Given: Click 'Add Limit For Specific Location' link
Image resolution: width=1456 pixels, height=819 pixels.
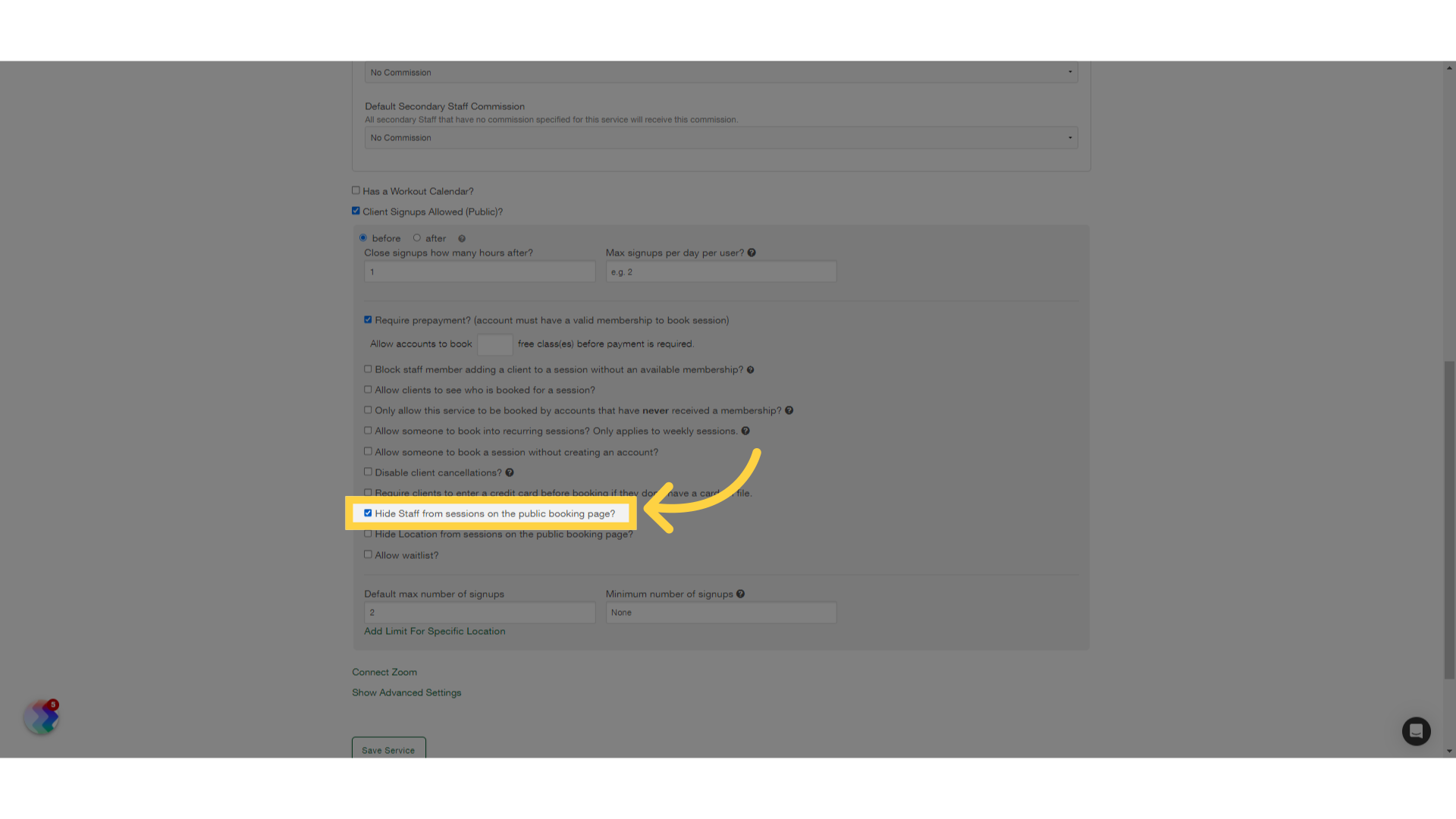Looking at the screenshot, I should coord(434,631).
